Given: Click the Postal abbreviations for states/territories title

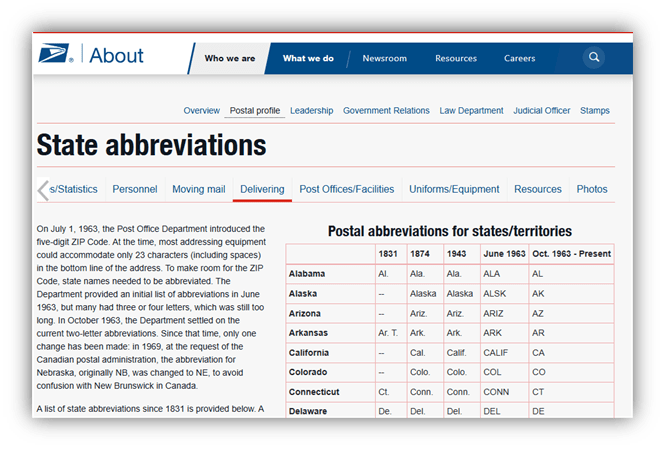Looking at the screenshot, I should pyautogui.click(x=450, y=231).
